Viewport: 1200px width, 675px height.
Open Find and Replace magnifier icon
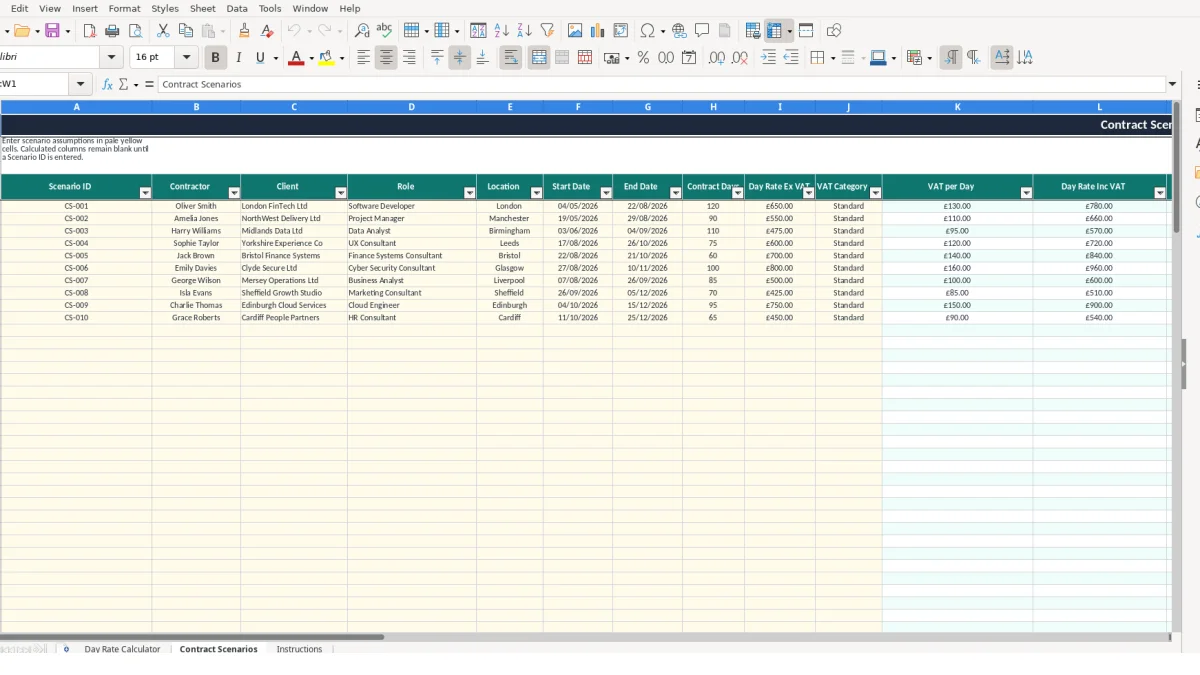(362, 31)
